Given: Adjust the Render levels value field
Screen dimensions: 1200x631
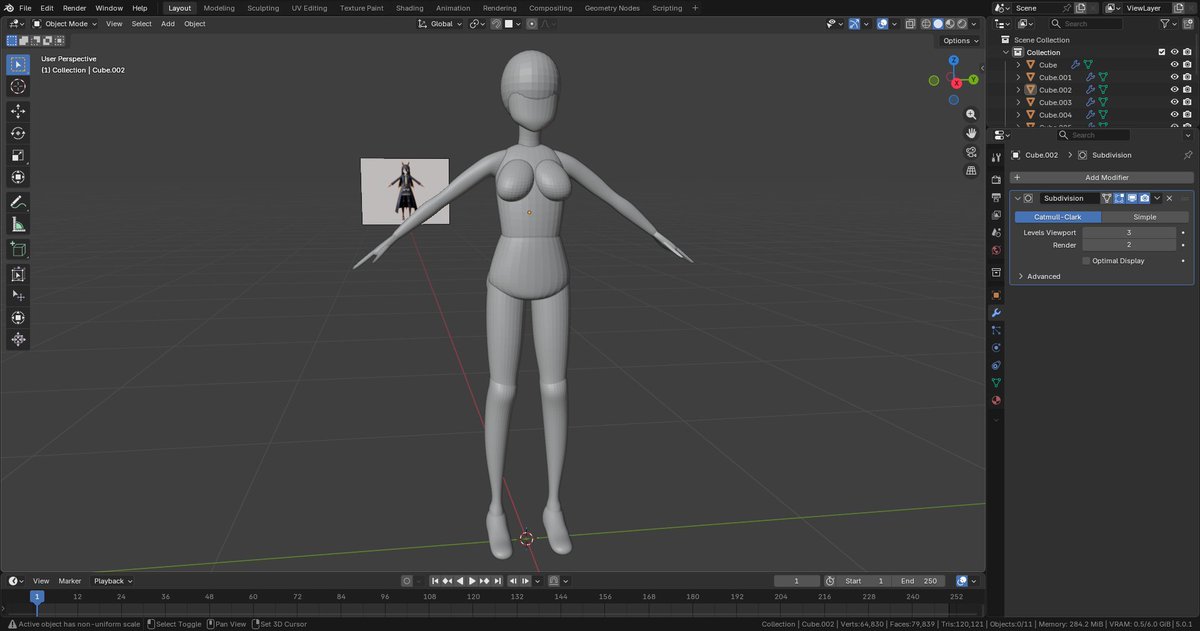Looking at the screenshot, I should (x=1129, y=245).
